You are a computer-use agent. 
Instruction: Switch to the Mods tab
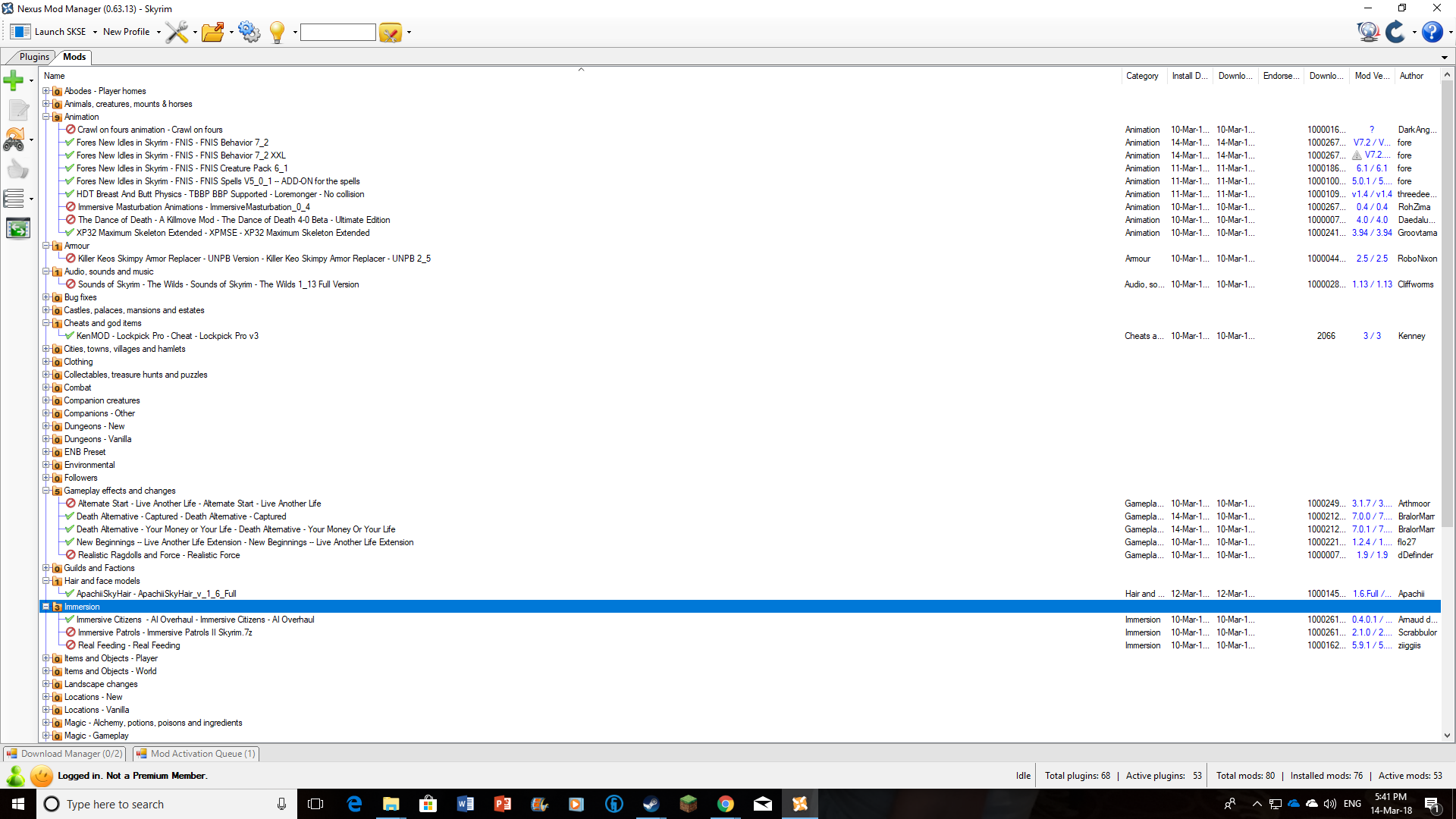pyautogui.click(x=74, y=56)
